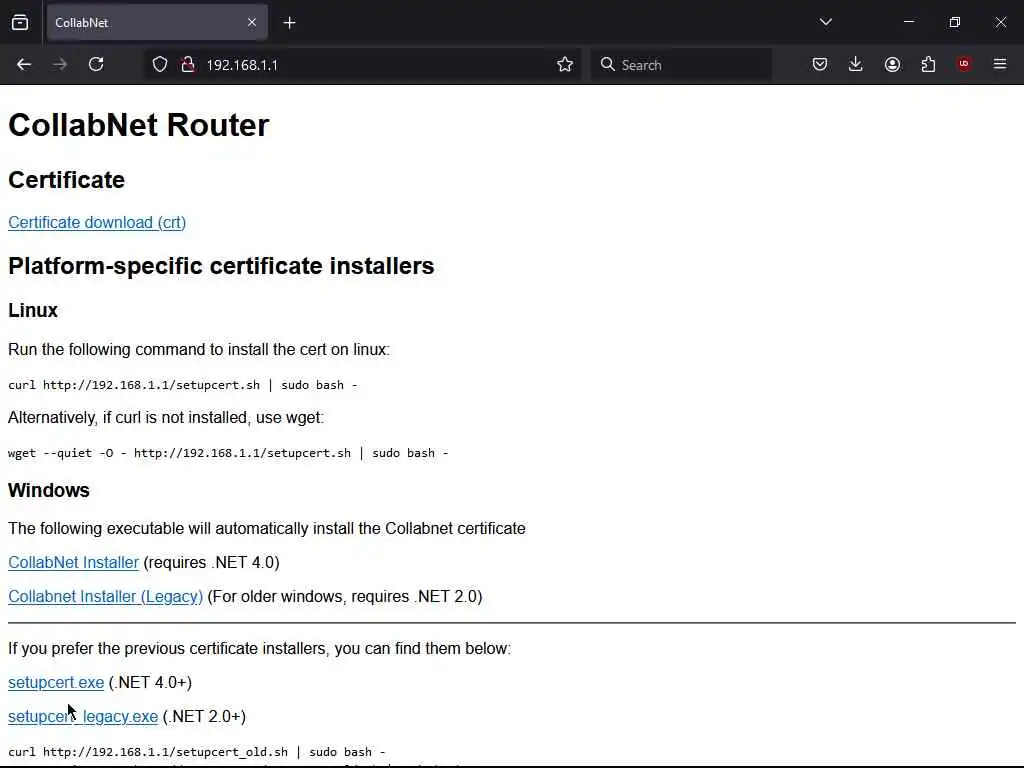Click the Linux section heading
Viewport: 1024px width, 768px height.
(33, 310)
